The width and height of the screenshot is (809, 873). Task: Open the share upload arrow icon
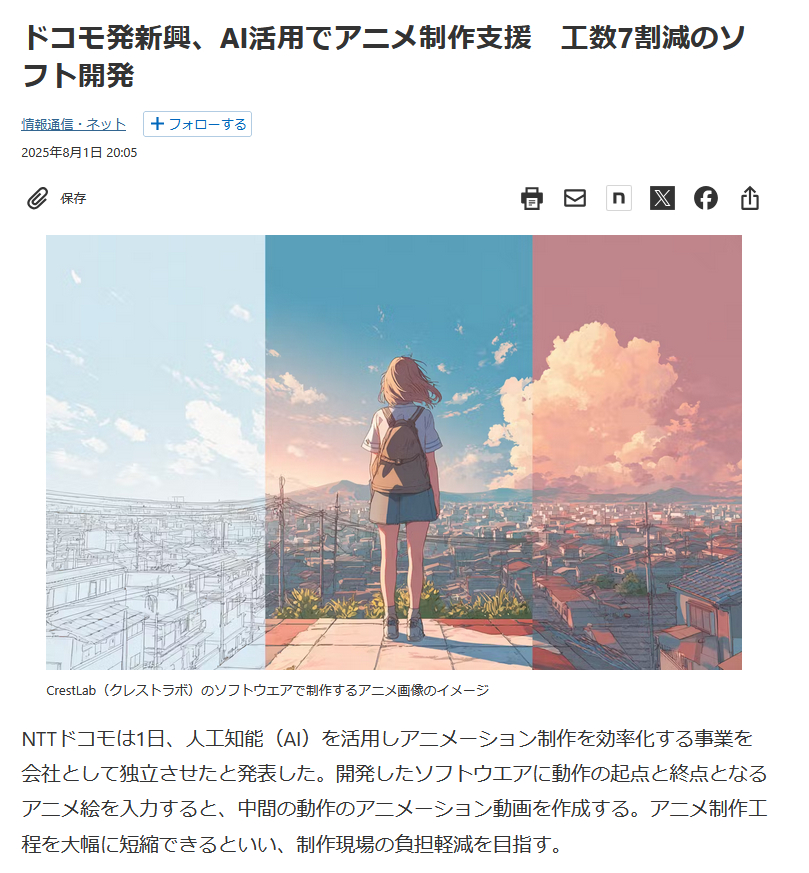750,198
